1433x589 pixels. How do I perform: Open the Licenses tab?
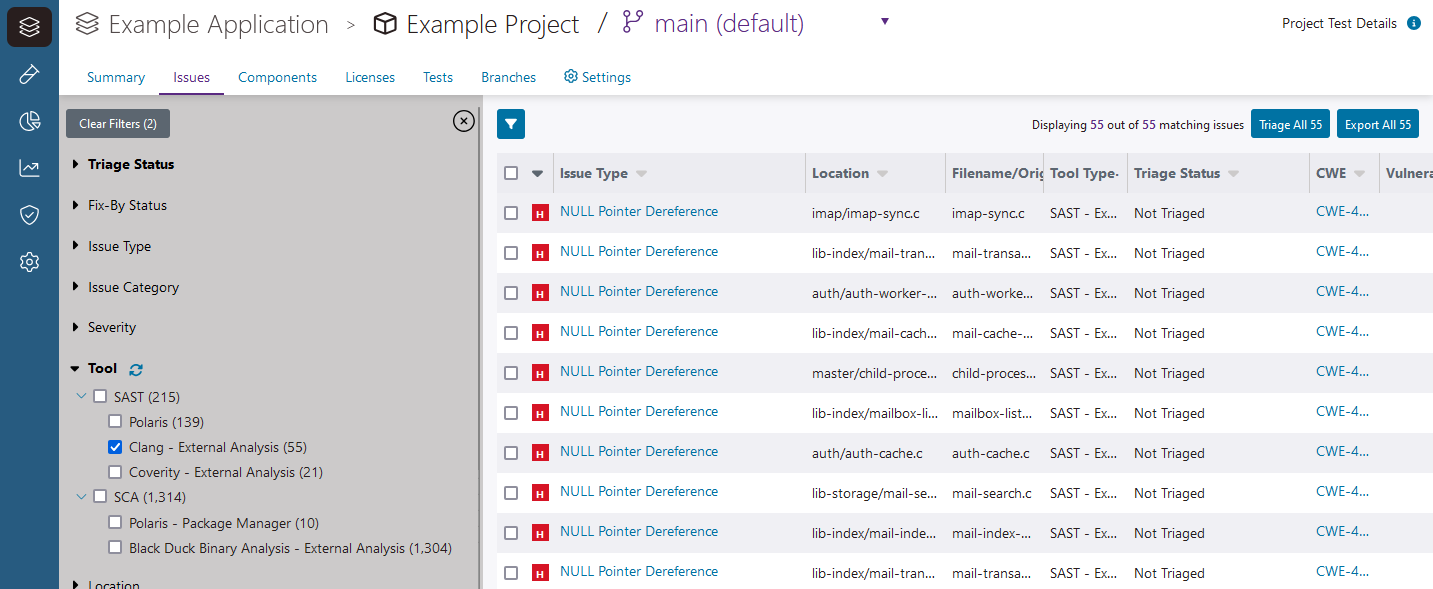(x=370, y=77)
